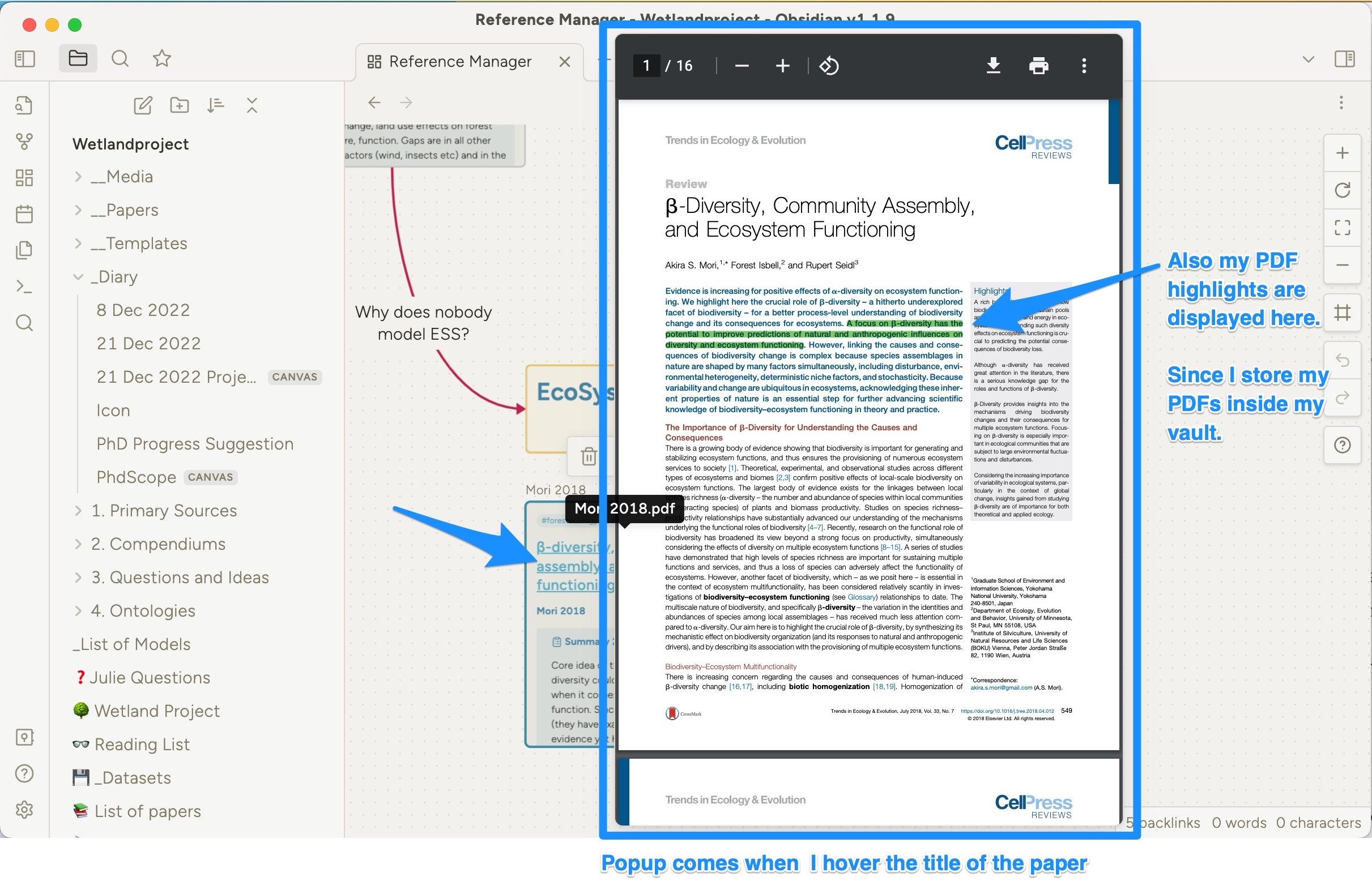
Task: Open the starred bookmarks tab
Action: click(x=162, y=58)
